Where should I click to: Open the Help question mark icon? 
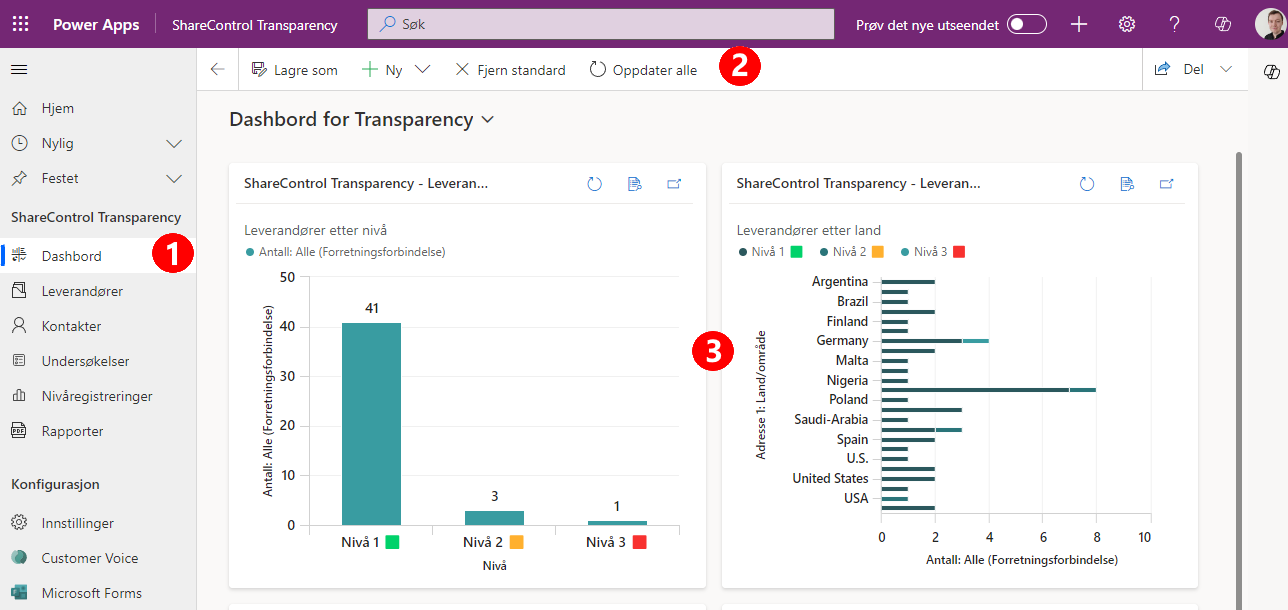[x=1175, y=24]
